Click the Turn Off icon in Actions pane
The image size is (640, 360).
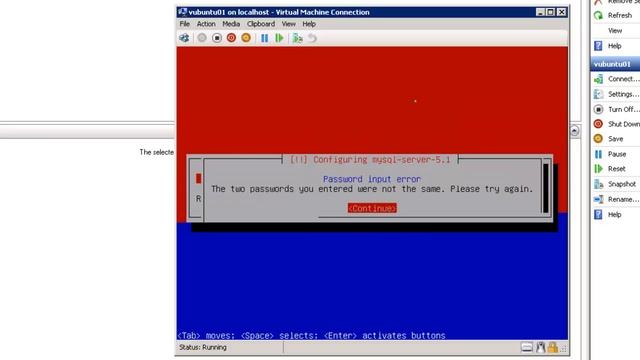click(x=598, y=109)
